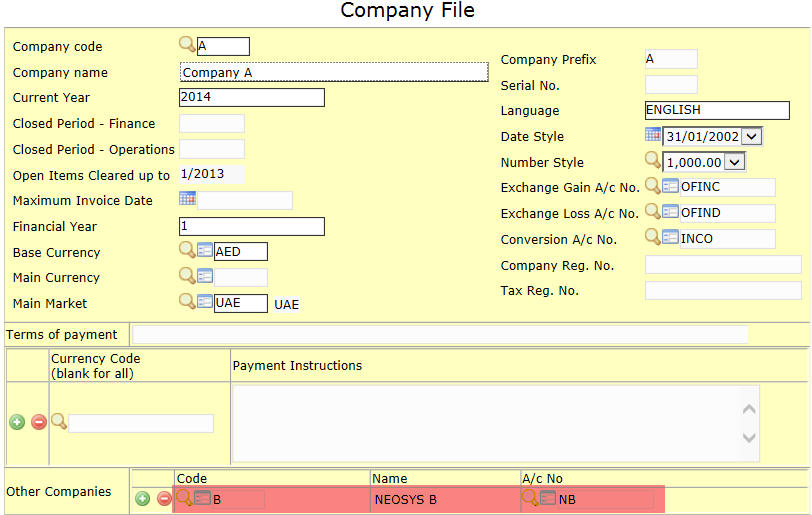Click the Main Market field containing UAE

coord(241,303)
